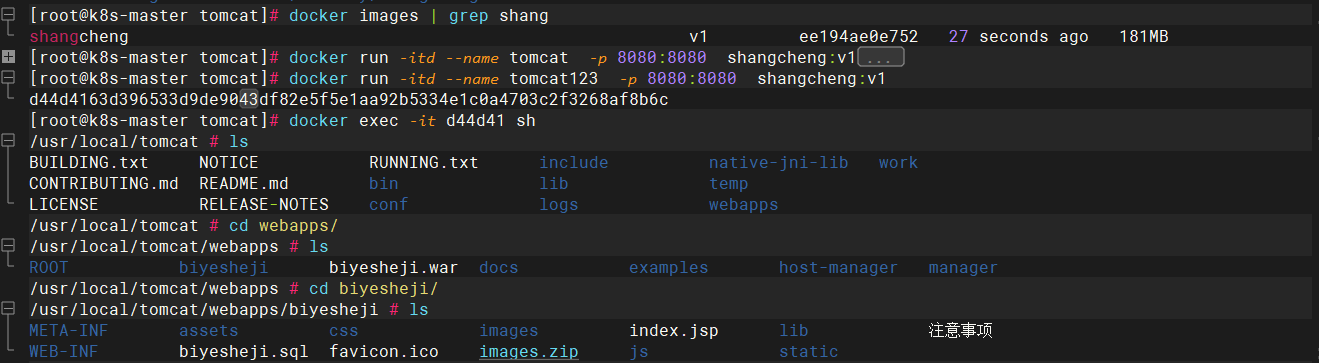Click the 注意事项 entry

coord(961,331)
